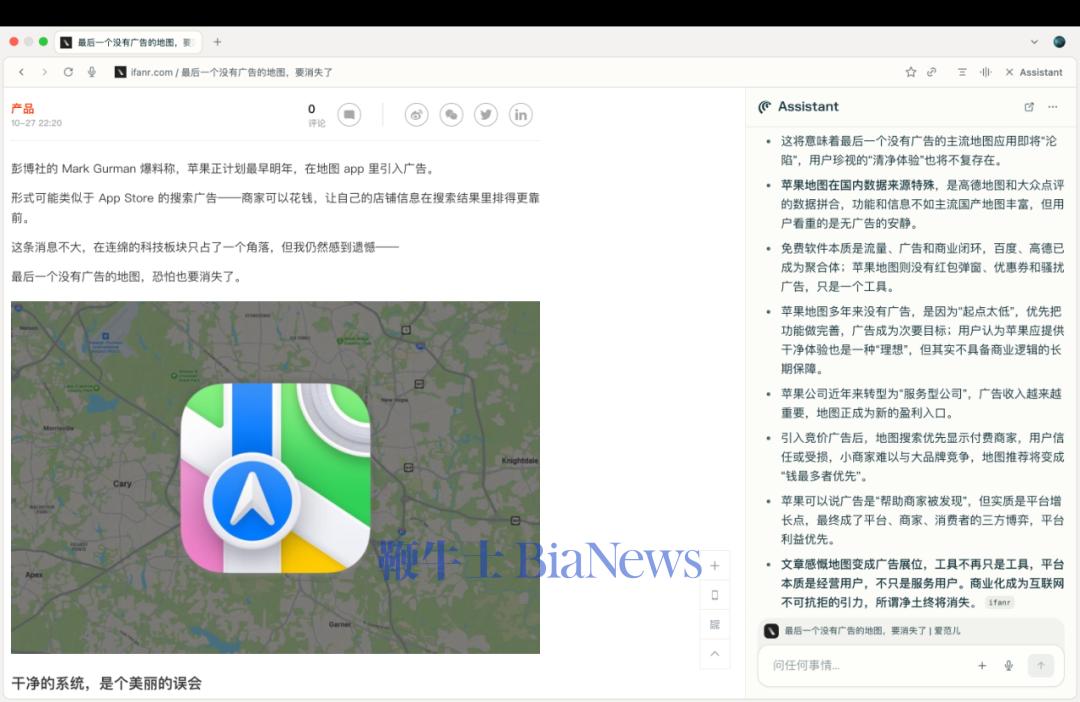Share article via WeChat icon
Screen dimensions: 1080x702
(451, 115)
